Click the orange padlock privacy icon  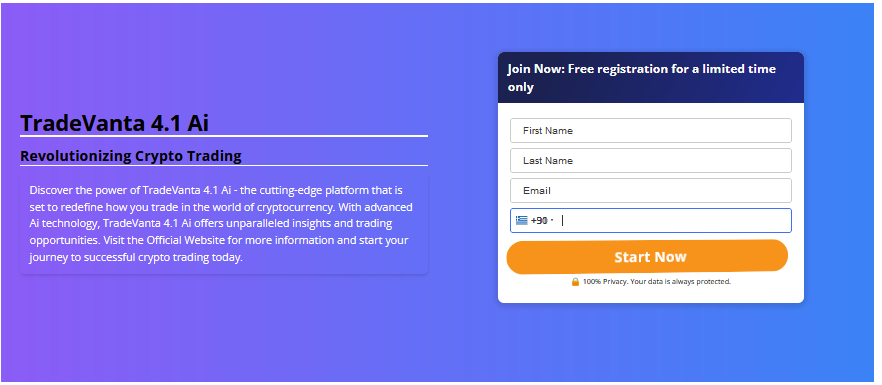coord(575,281)
